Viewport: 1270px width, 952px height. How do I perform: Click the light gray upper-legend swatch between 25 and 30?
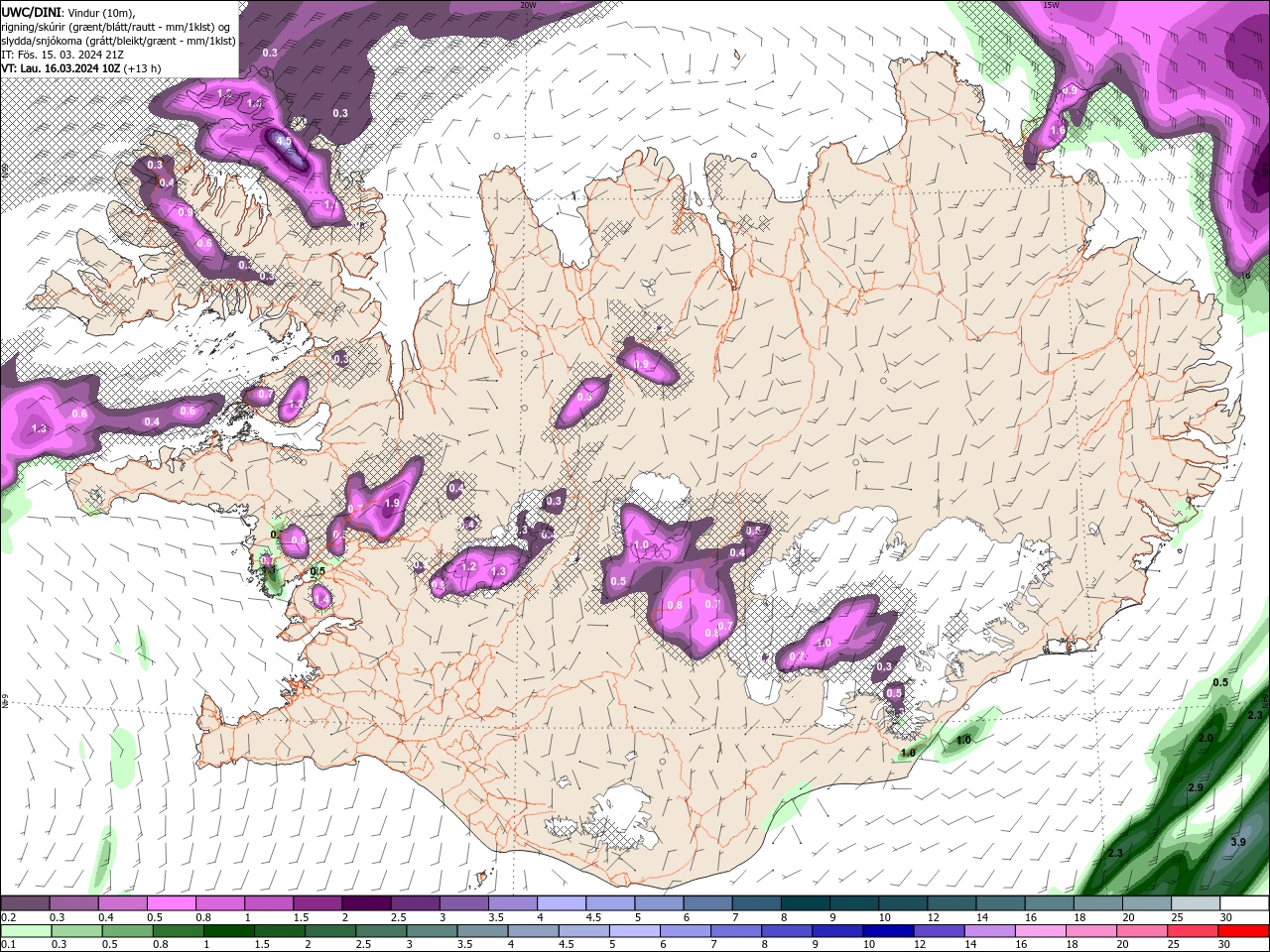point(1196,903)
